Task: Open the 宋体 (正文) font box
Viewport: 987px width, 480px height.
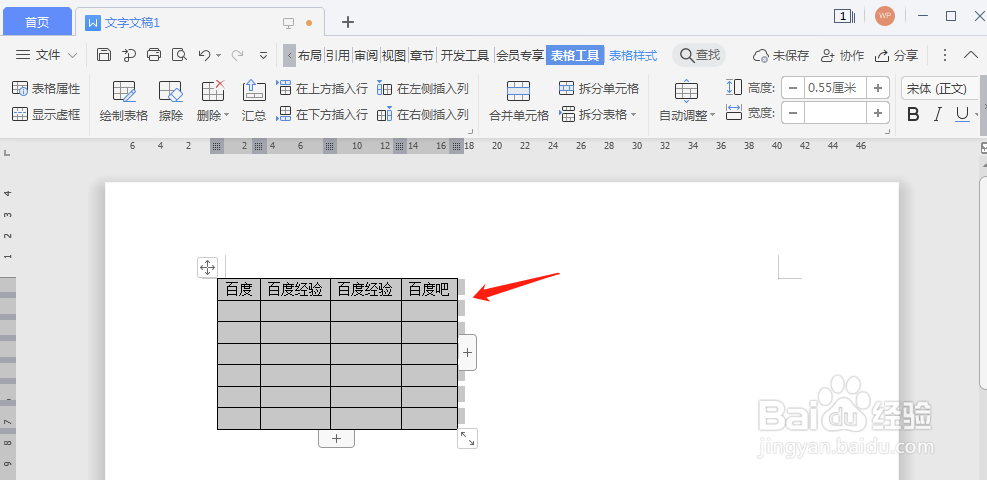Action: tap(940, 89)
